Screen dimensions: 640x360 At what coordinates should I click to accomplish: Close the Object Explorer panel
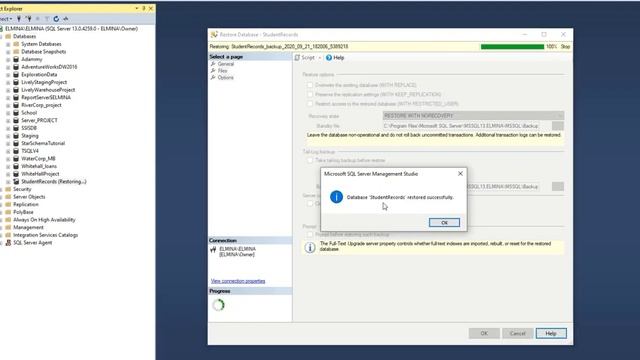tap(151, 8)
